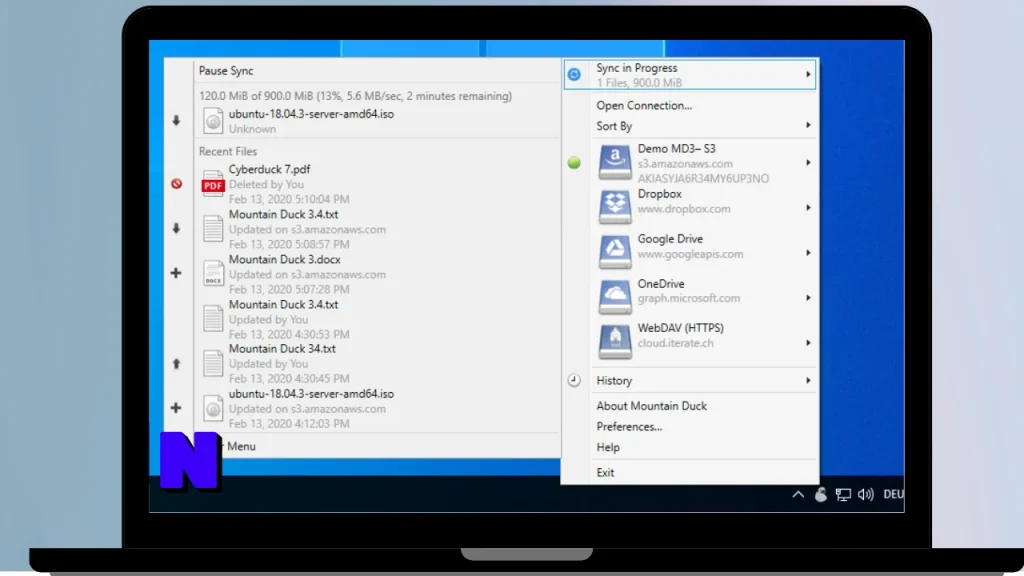The image size is (1024, 576).
Task: Click the Recent Files heading
Action: (x=228, y=152)
